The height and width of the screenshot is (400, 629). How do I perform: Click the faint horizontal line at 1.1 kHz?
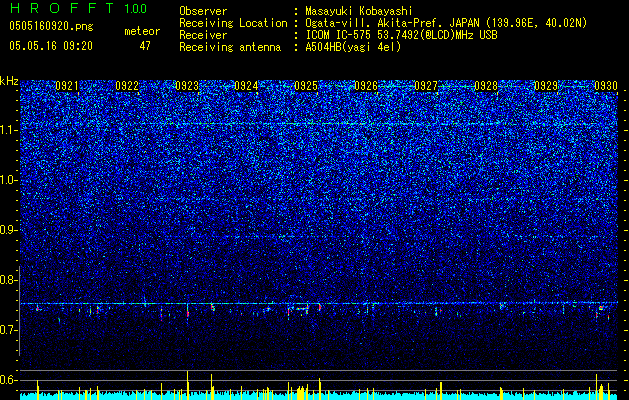[x=319, y=124]
